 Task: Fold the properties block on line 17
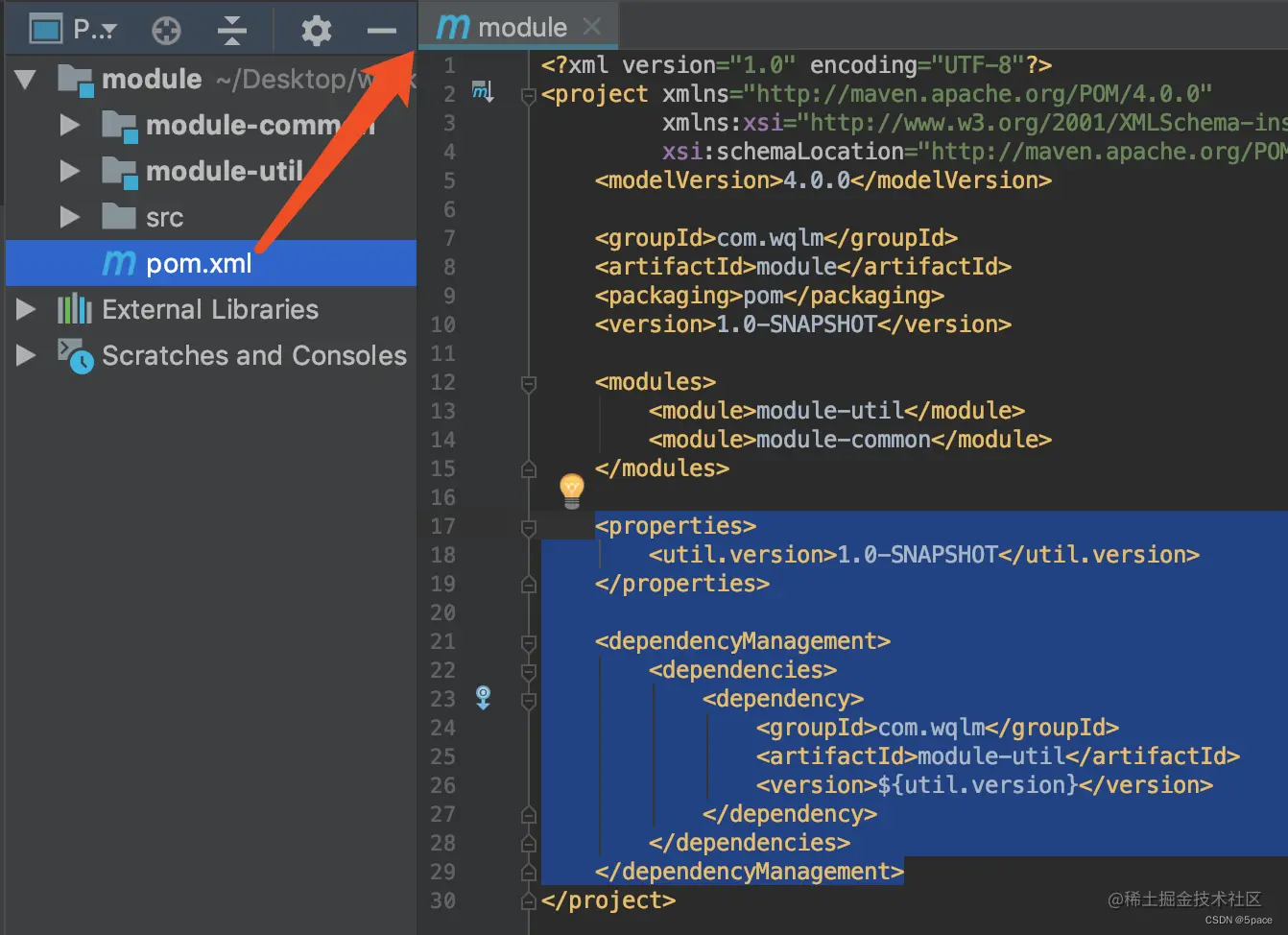pos(528,527)
